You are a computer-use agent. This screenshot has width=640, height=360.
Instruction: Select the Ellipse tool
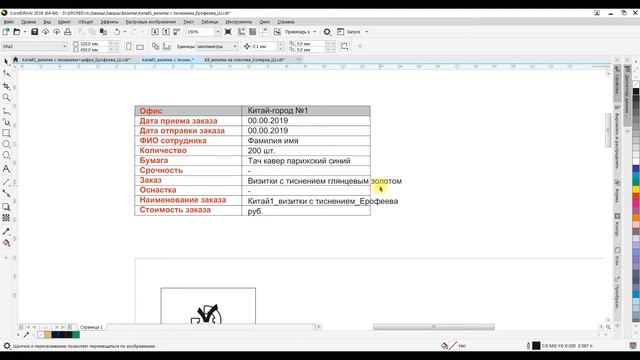point(6,144)
